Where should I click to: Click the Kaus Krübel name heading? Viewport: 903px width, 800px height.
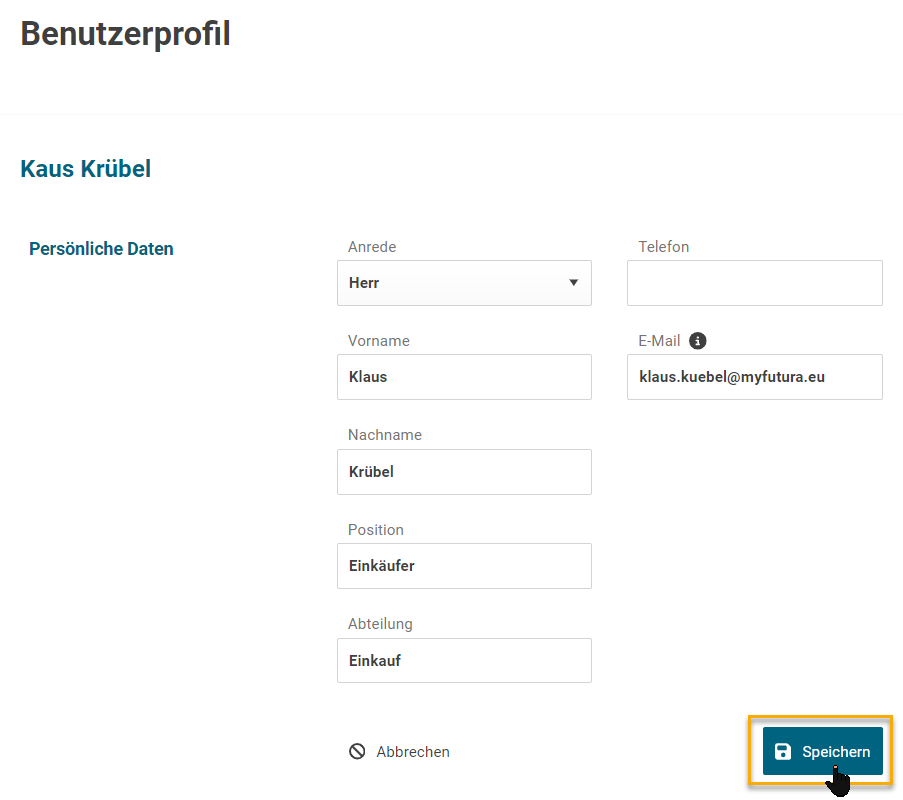coord(86,169)
